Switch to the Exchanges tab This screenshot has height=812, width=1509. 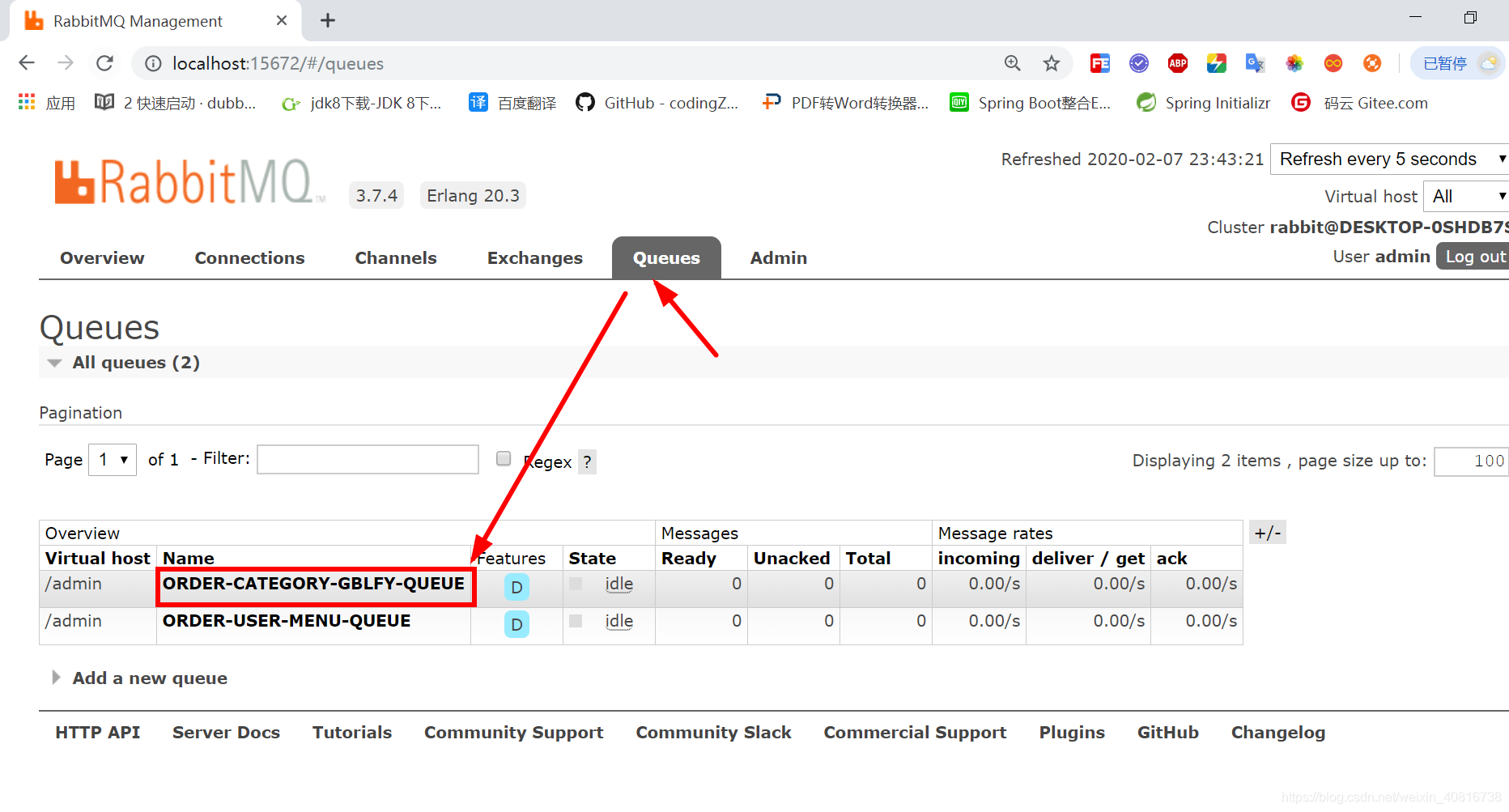click(535, 258)
